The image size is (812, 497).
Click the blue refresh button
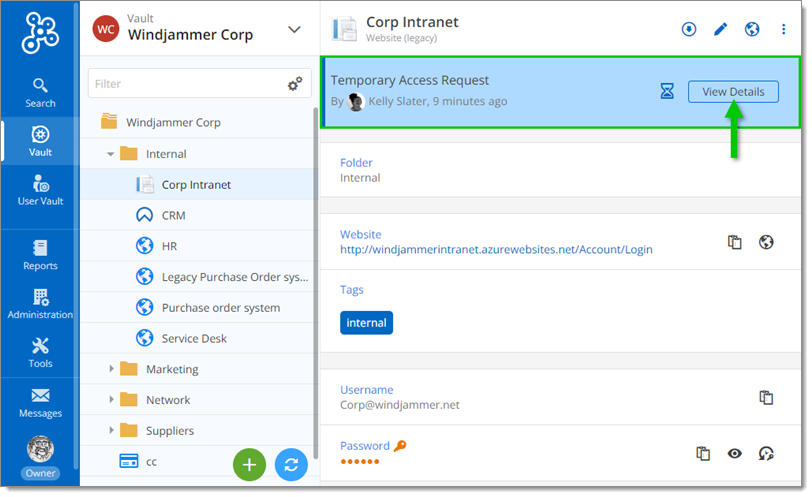291,464
